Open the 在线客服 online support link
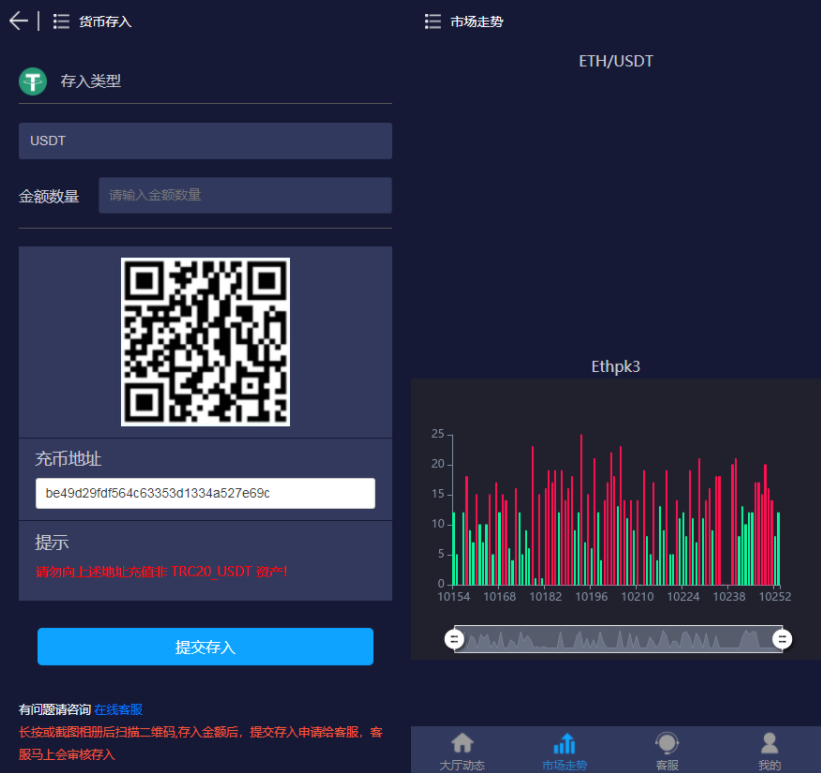 pos(119,709)
